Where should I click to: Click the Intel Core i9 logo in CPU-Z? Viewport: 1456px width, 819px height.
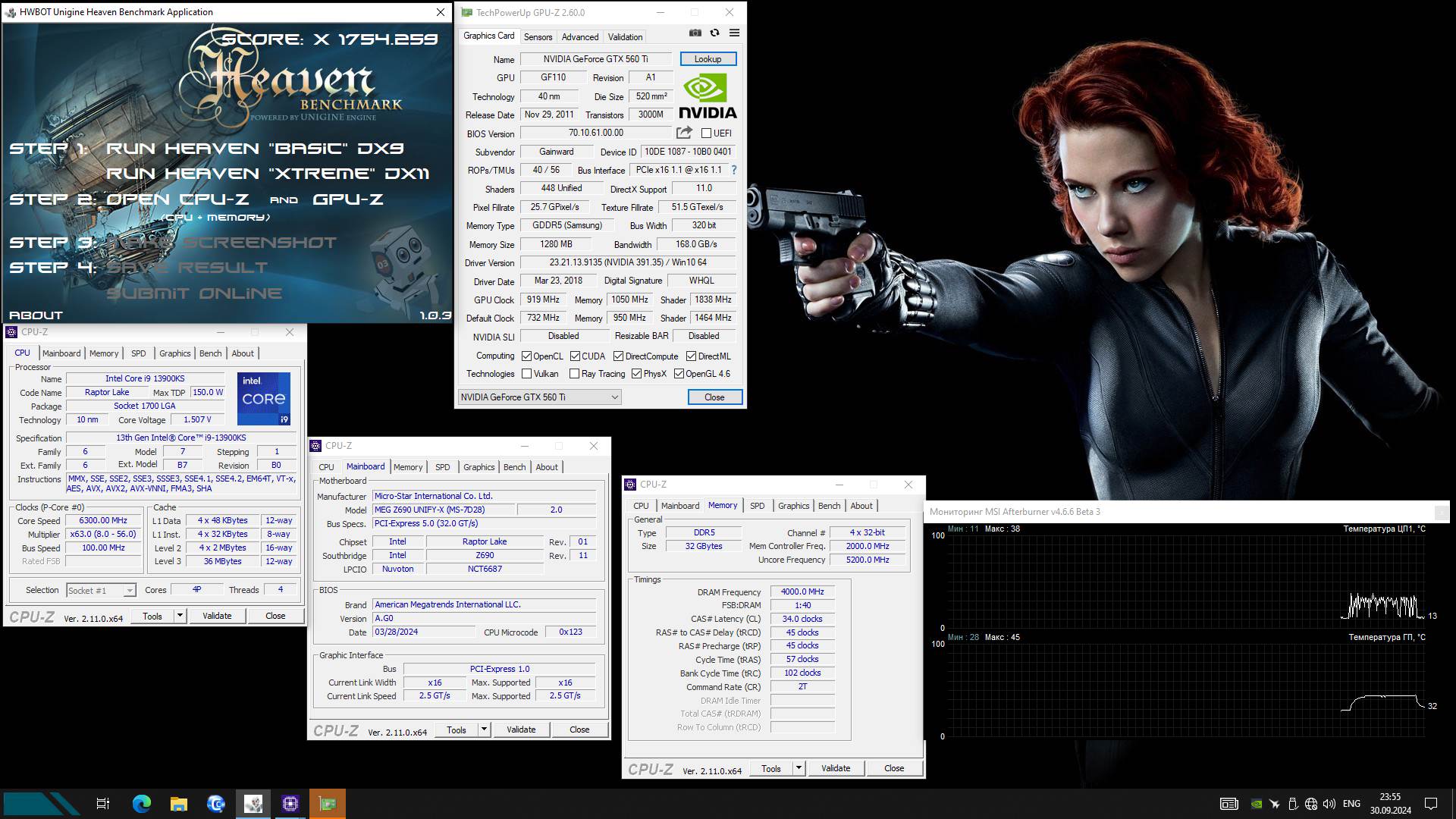pyautogui.click(x=263, y=398)
